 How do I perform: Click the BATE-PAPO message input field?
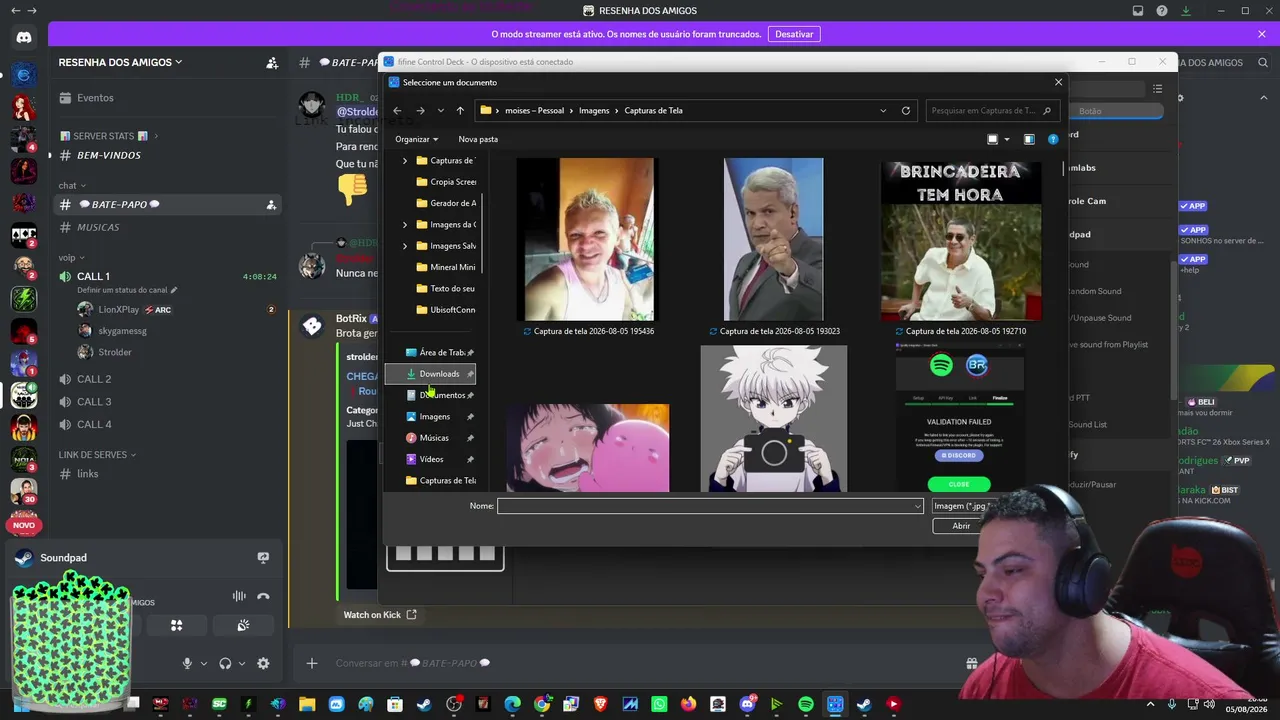[640, 663]
